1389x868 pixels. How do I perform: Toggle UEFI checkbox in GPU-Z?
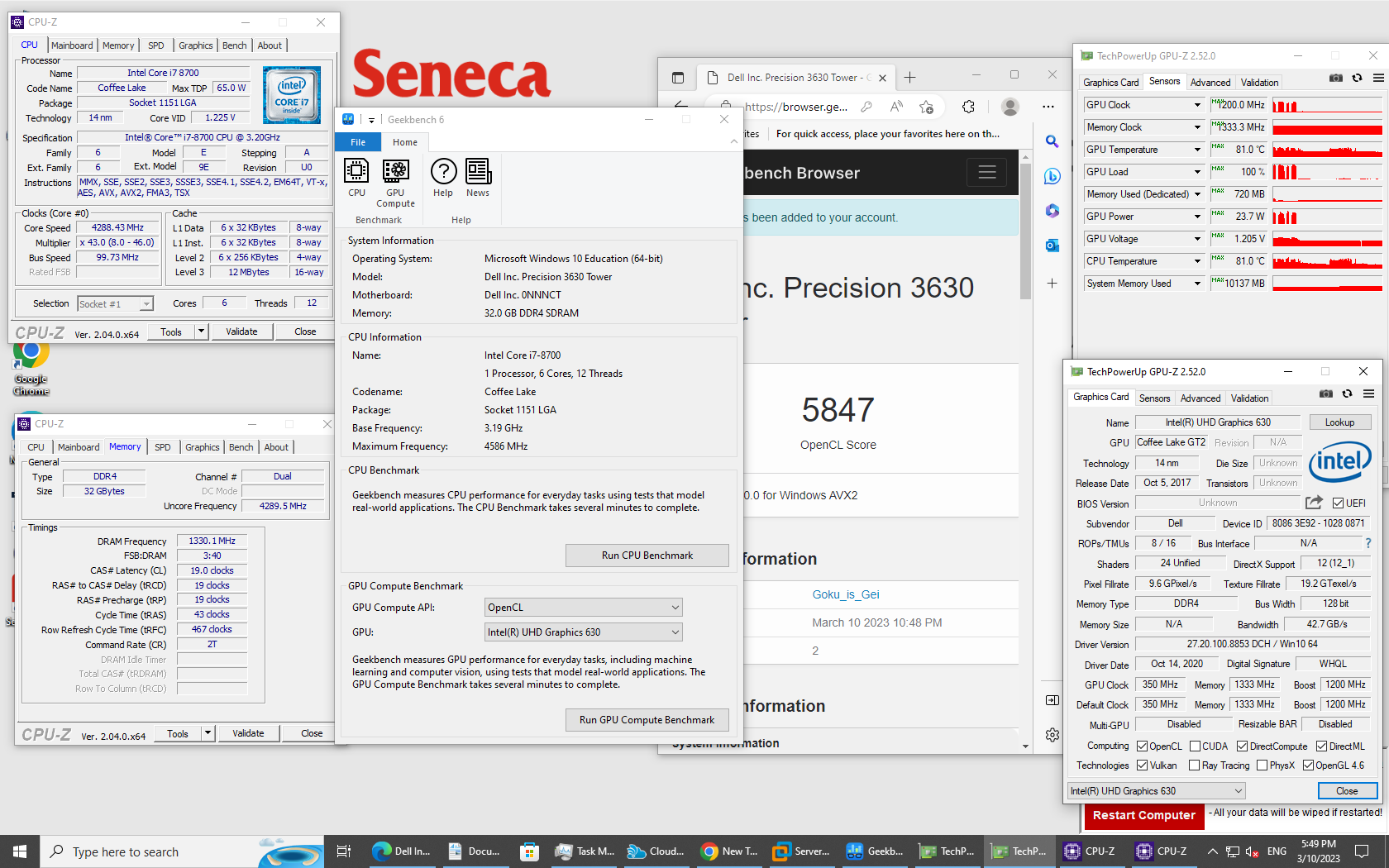(x=1338, y=503)
